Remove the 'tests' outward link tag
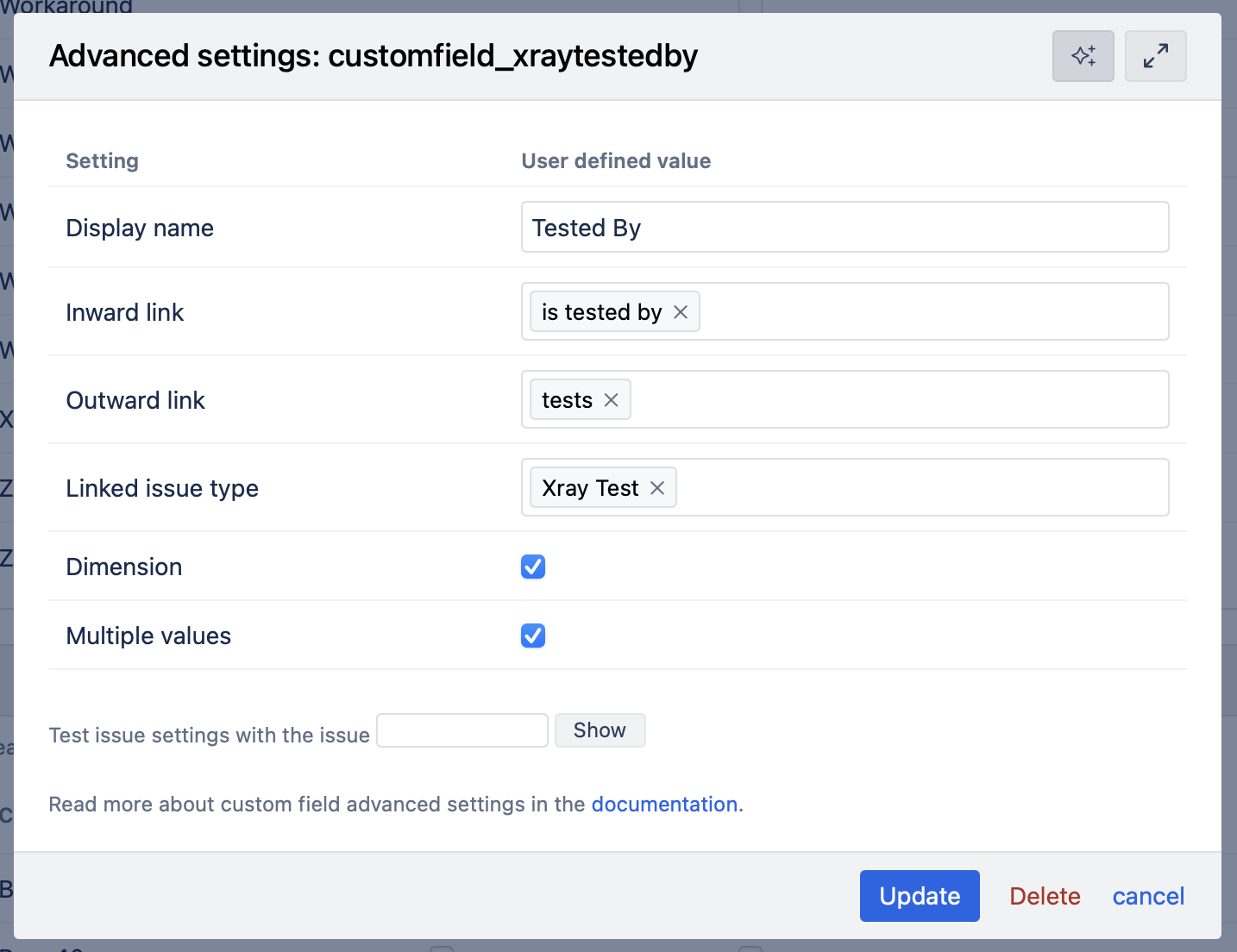1237x952 pixels. (612, 400)
